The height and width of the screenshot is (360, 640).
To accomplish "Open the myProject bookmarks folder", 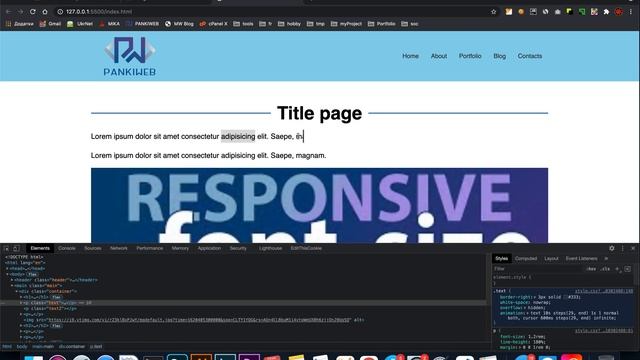I will point(346,24).
